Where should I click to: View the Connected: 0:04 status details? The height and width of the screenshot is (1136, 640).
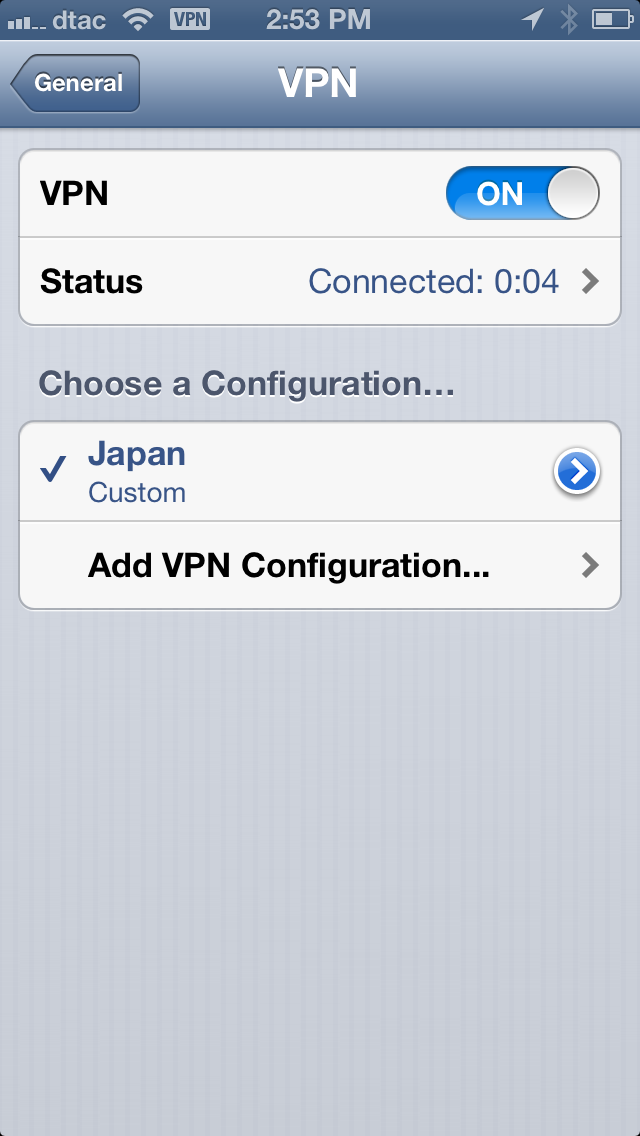[x=433, y=281]
